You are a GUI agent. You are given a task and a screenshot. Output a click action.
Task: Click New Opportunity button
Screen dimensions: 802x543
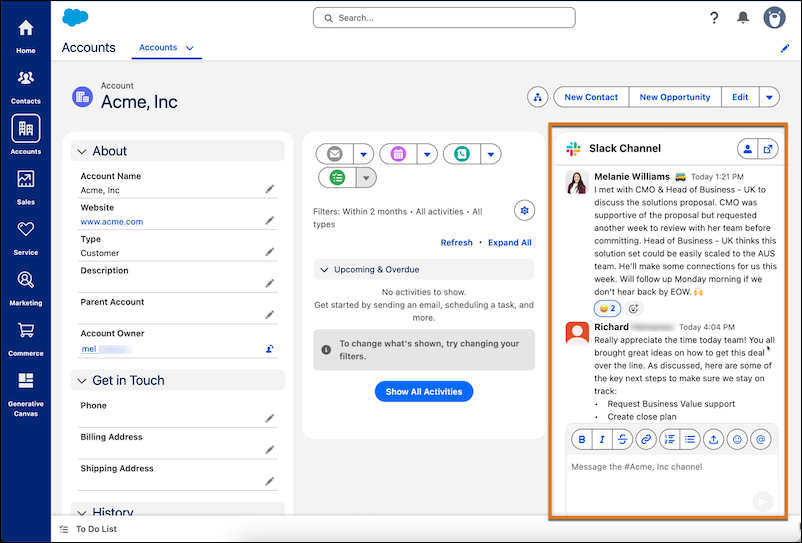point(675,97)
